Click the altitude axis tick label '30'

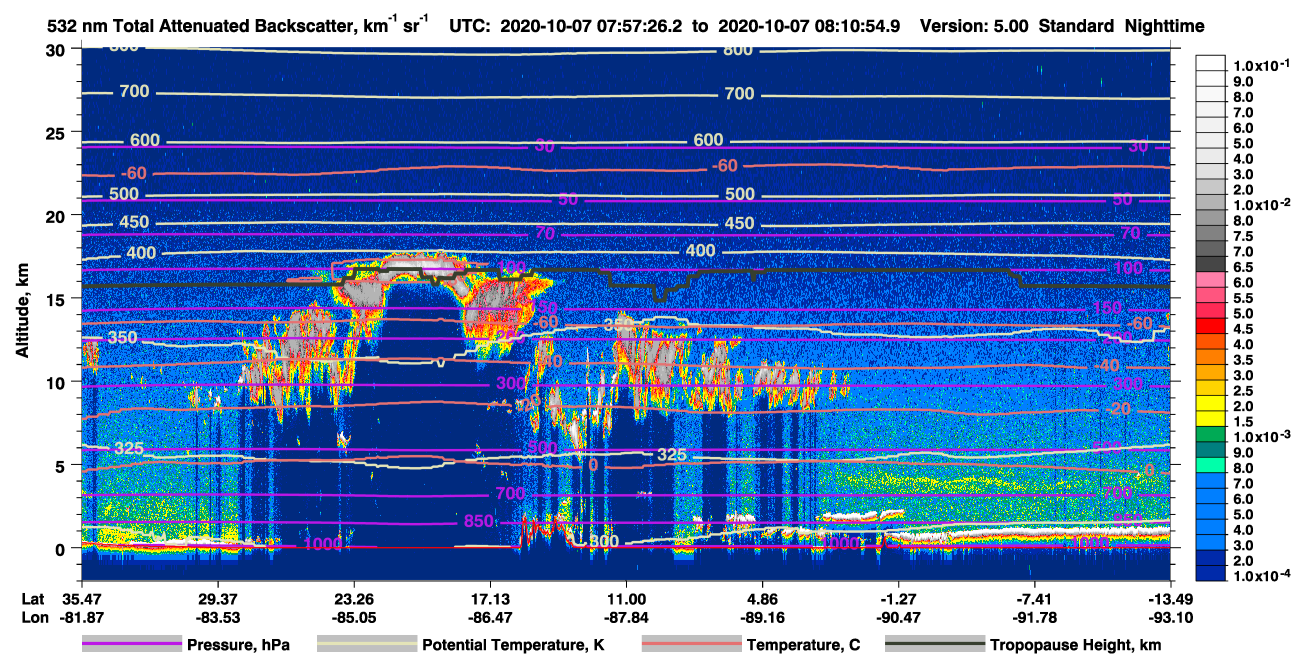[x=57, y=50]
